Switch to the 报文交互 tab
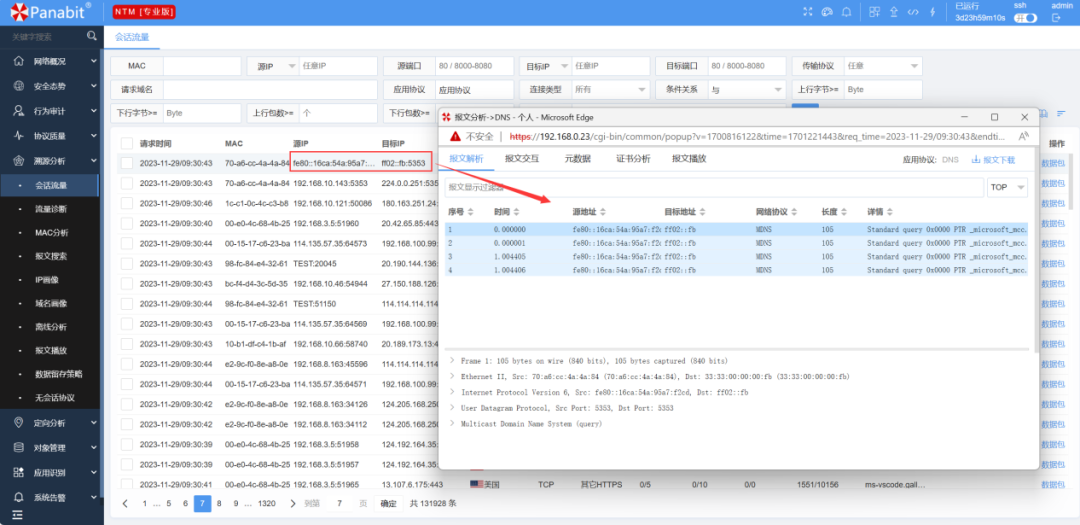 pos(522,158)
